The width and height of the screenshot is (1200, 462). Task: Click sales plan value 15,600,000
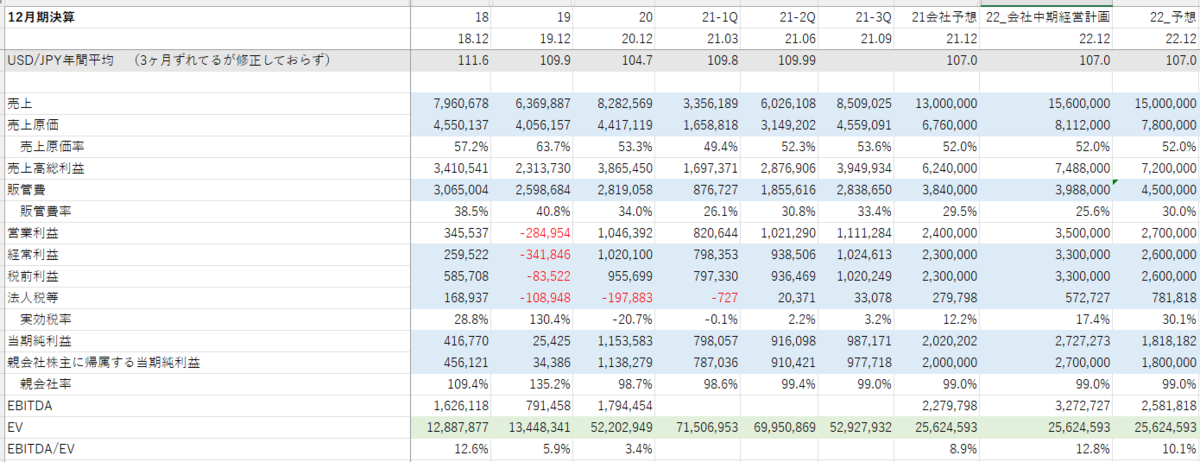point(1079,103)
